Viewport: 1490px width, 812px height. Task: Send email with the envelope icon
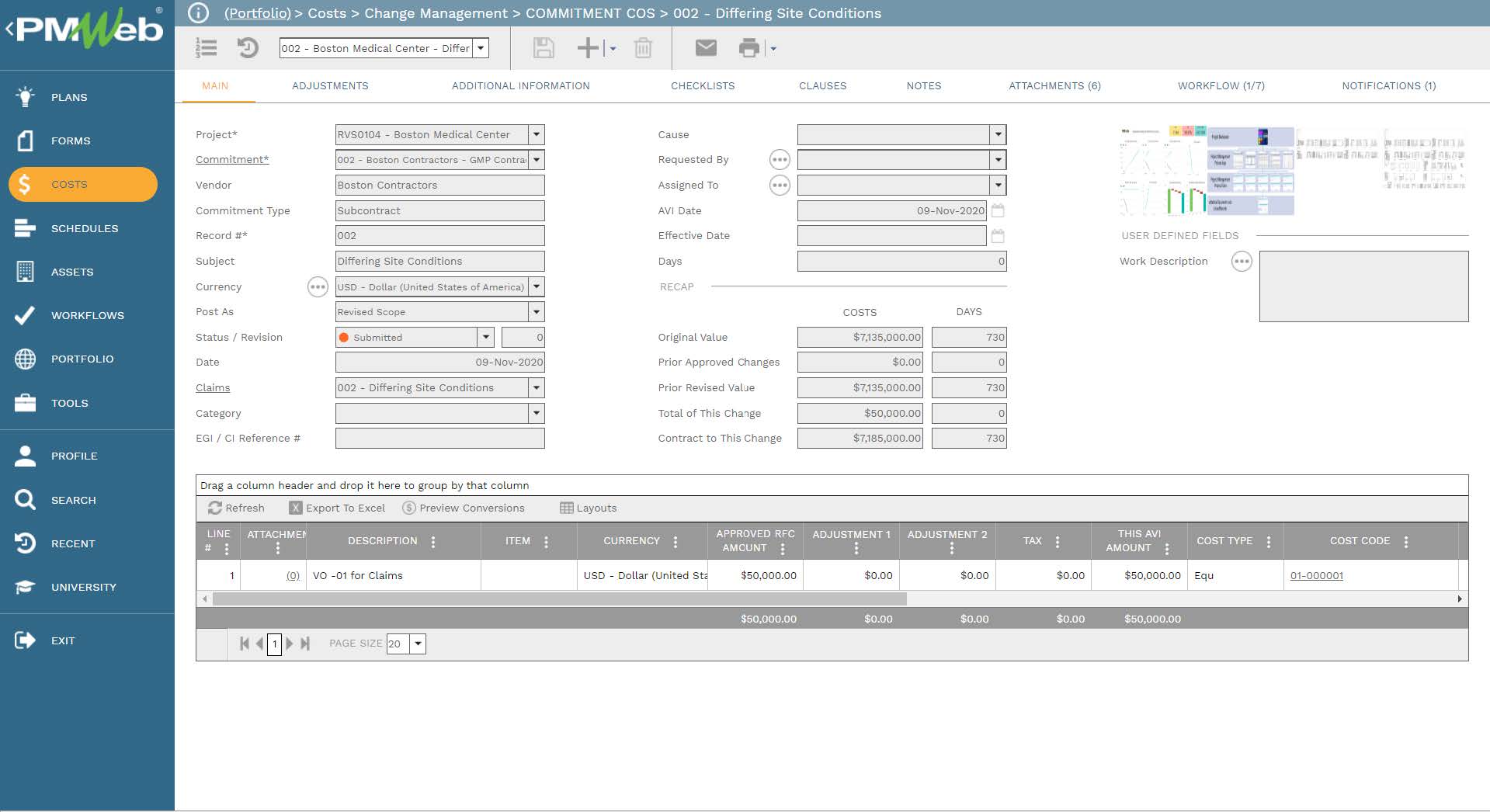pyautogui.click(x=706, y=48)
